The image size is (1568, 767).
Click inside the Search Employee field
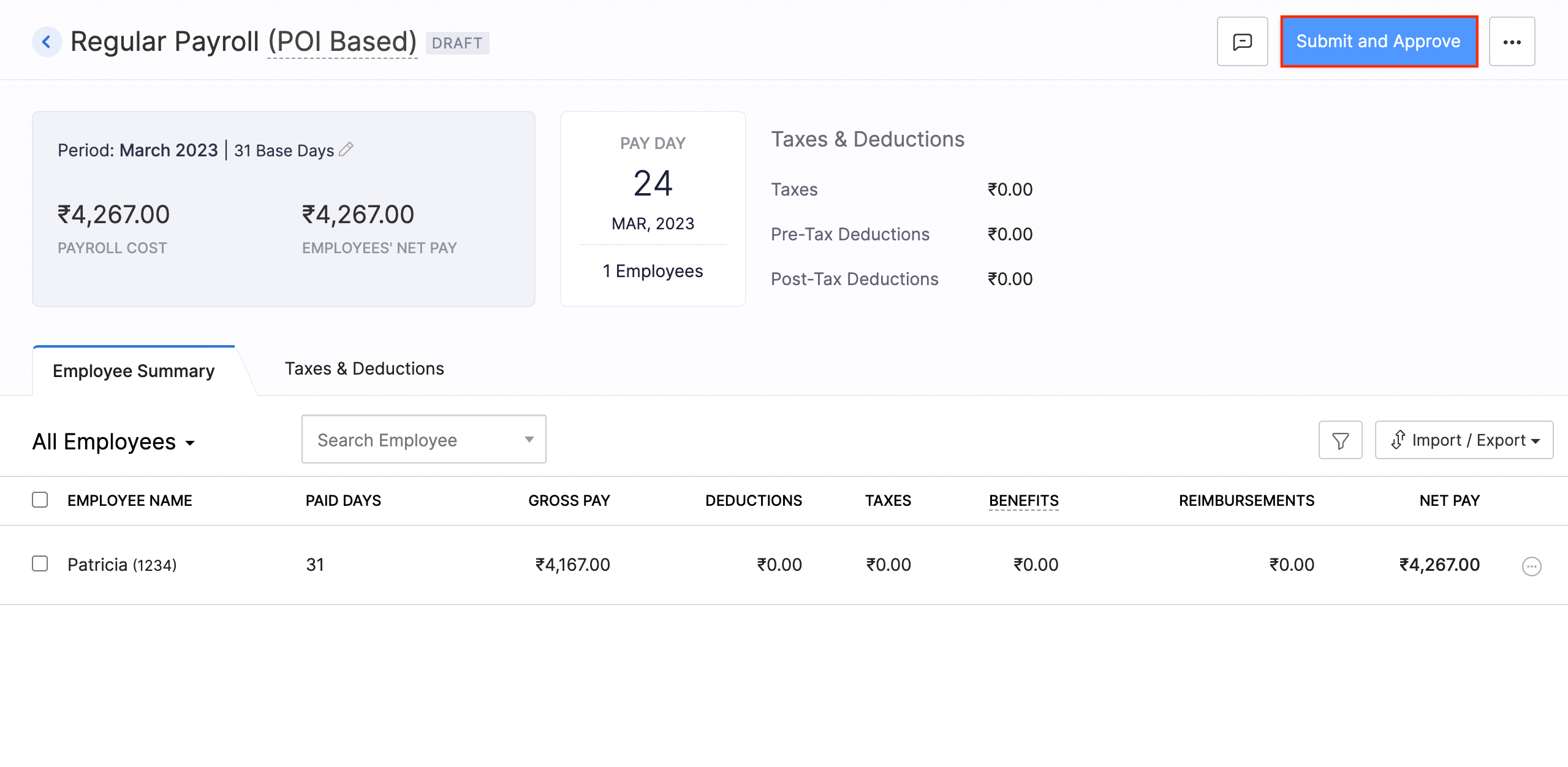point(404,439)
